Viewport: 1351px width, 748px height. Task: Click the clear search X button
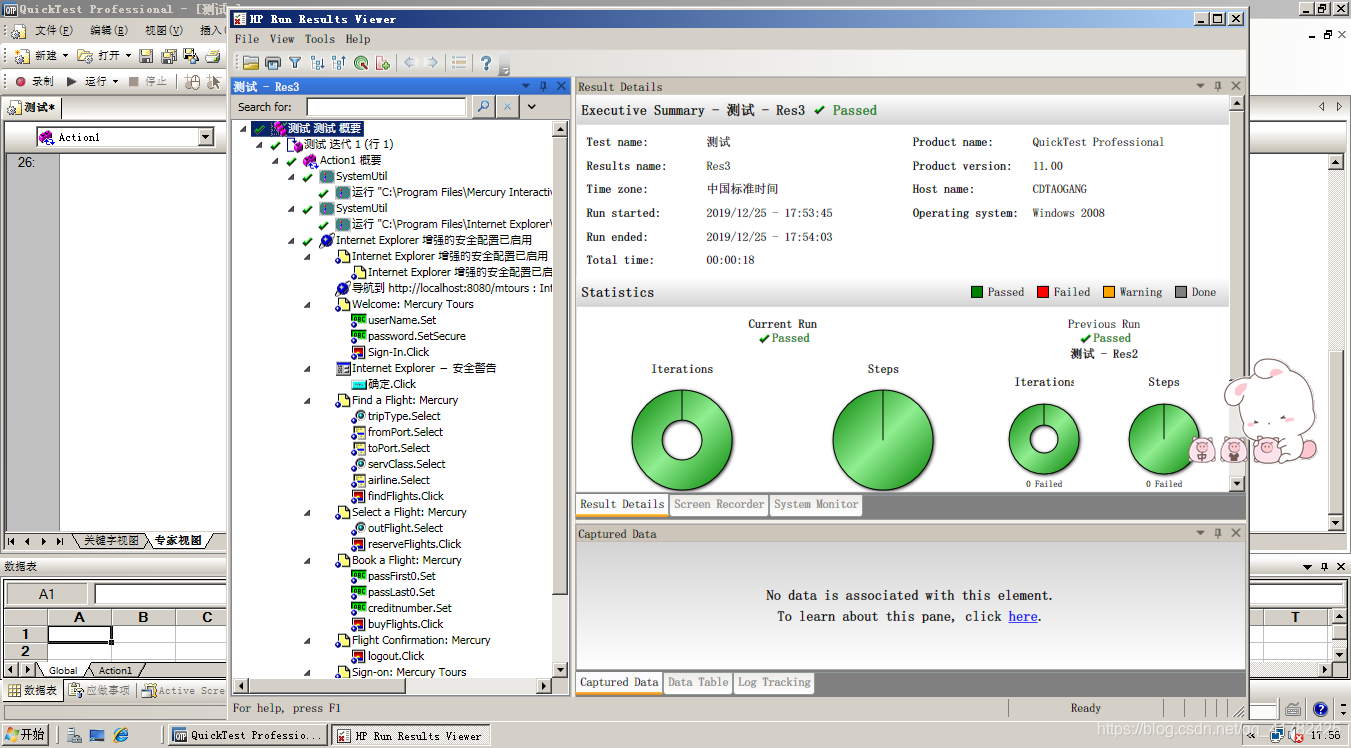click(x=507, y=106)
